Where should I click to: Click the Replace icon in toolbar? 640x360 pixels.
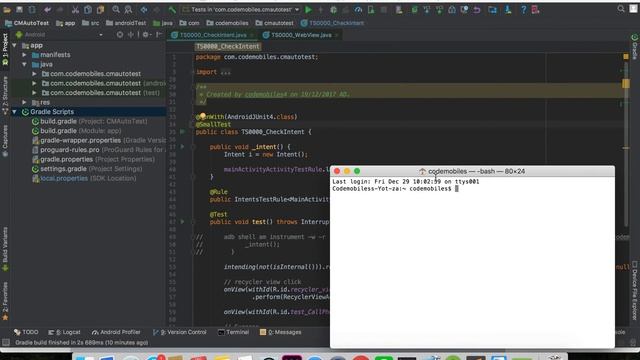click(x=128, y=9)
